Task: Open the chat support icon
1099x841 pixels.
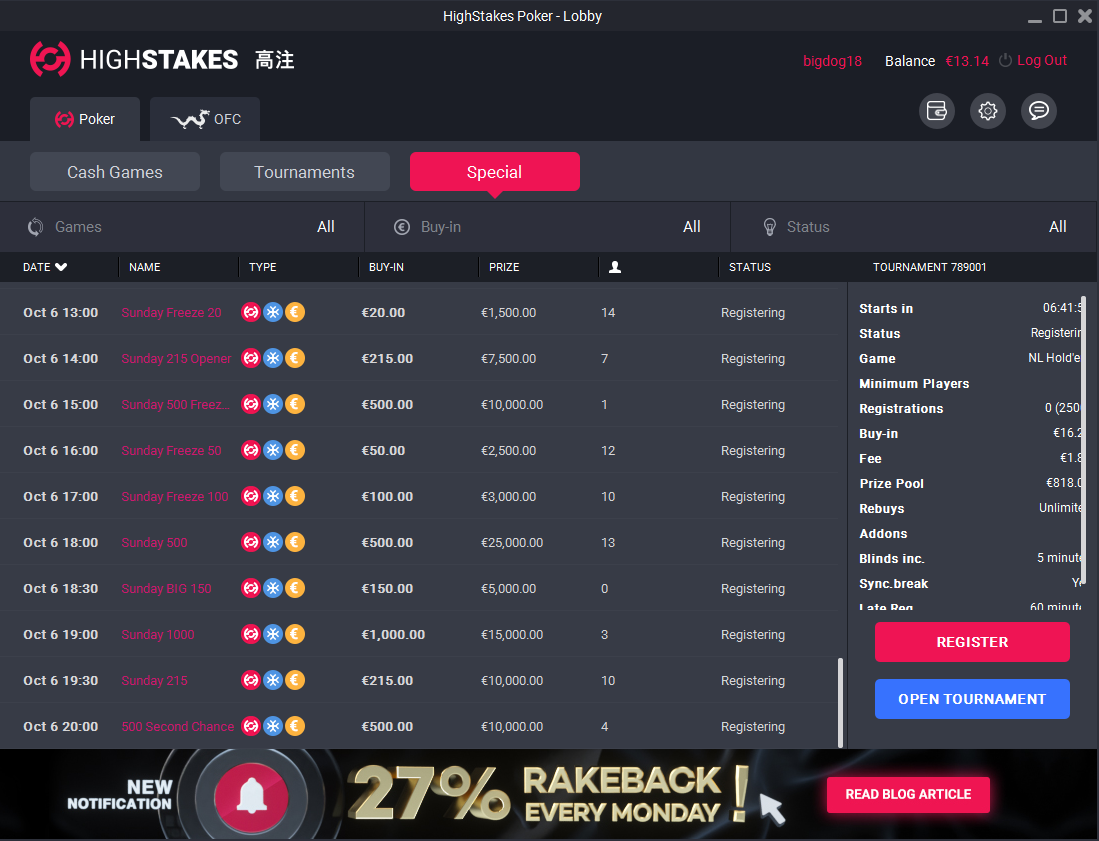Action: (1039, 111)
